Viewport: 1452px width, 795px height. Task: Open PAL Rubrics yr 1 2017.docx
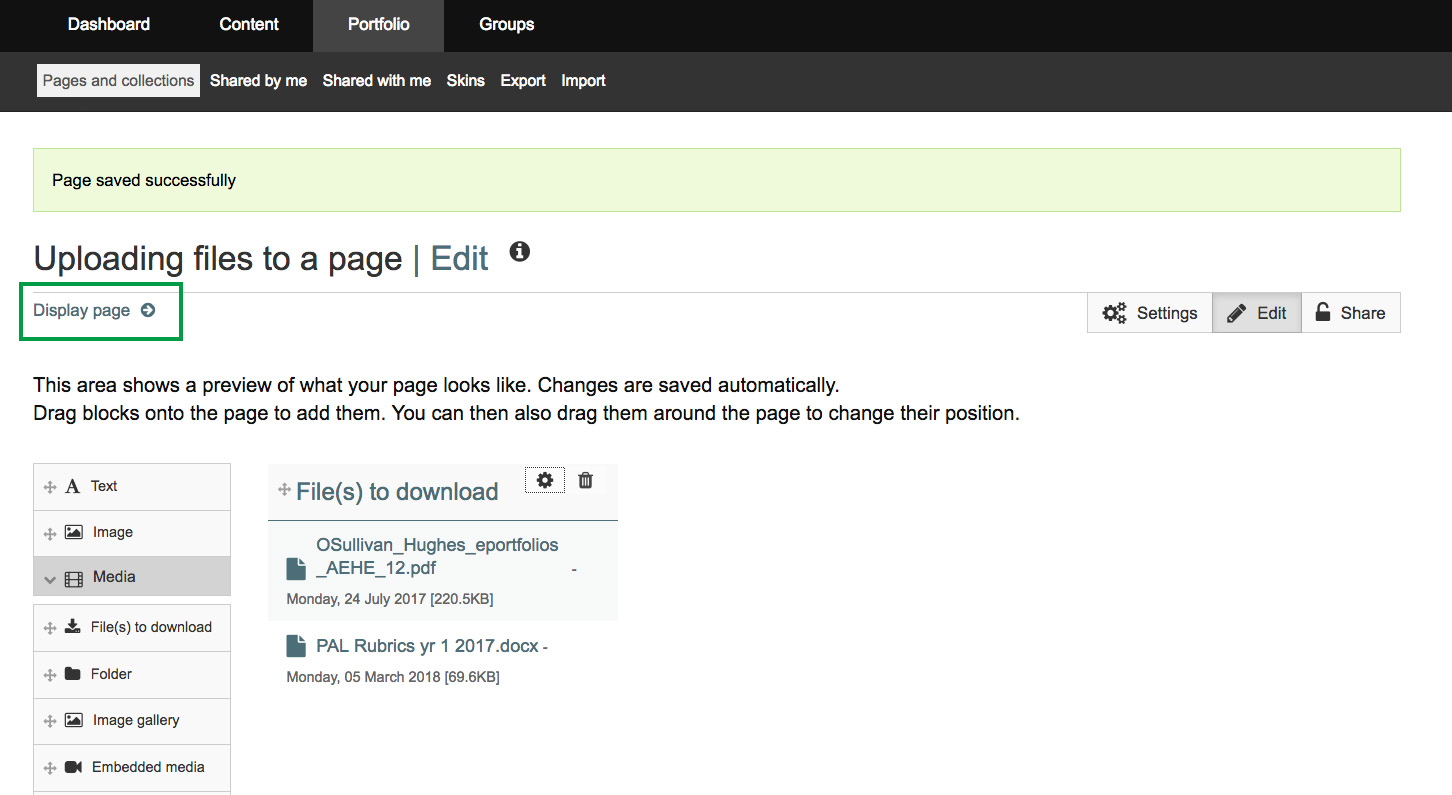coord(428,646)
